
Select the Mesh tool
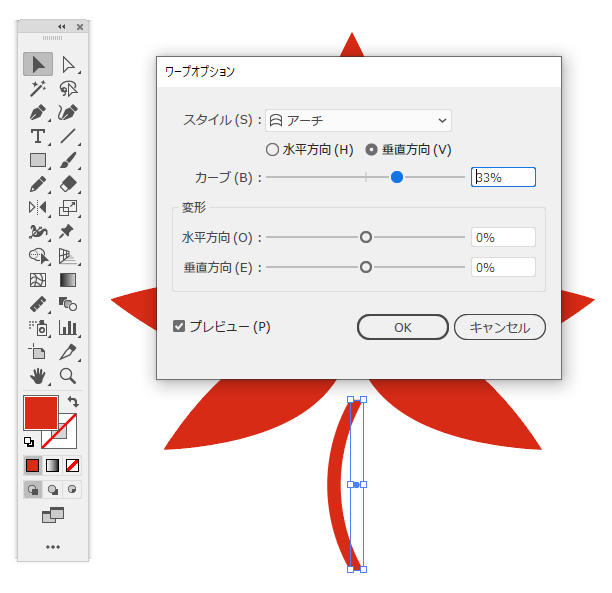(x=38, y=280)
